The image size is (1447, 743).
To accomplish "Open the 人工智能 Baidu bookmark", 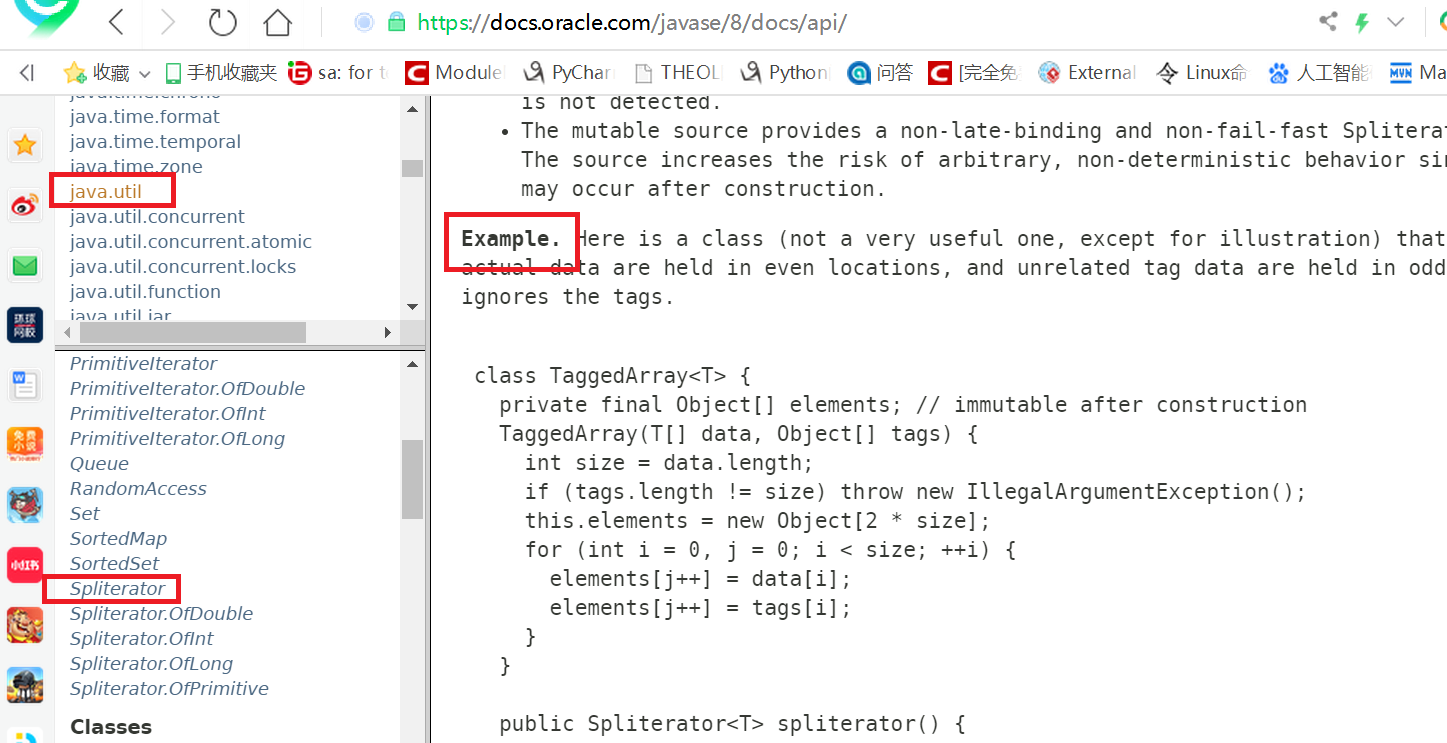I will point(1318,72).
